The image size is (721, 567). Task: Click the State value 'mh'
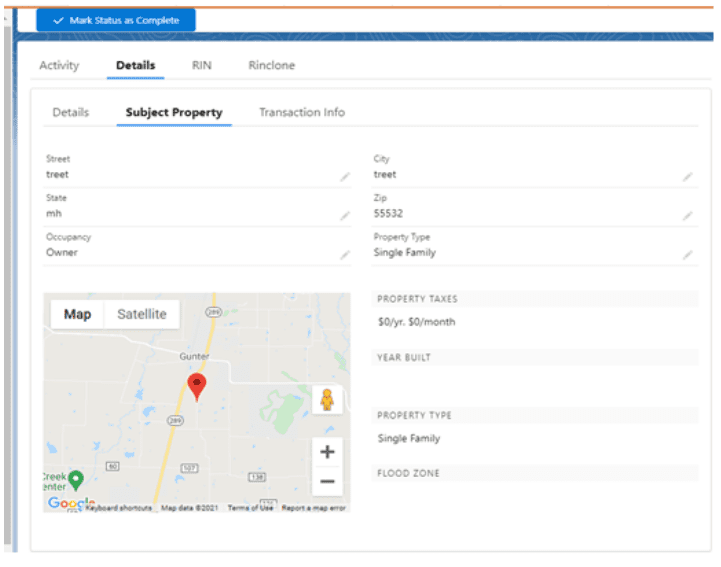click(54, 213)
